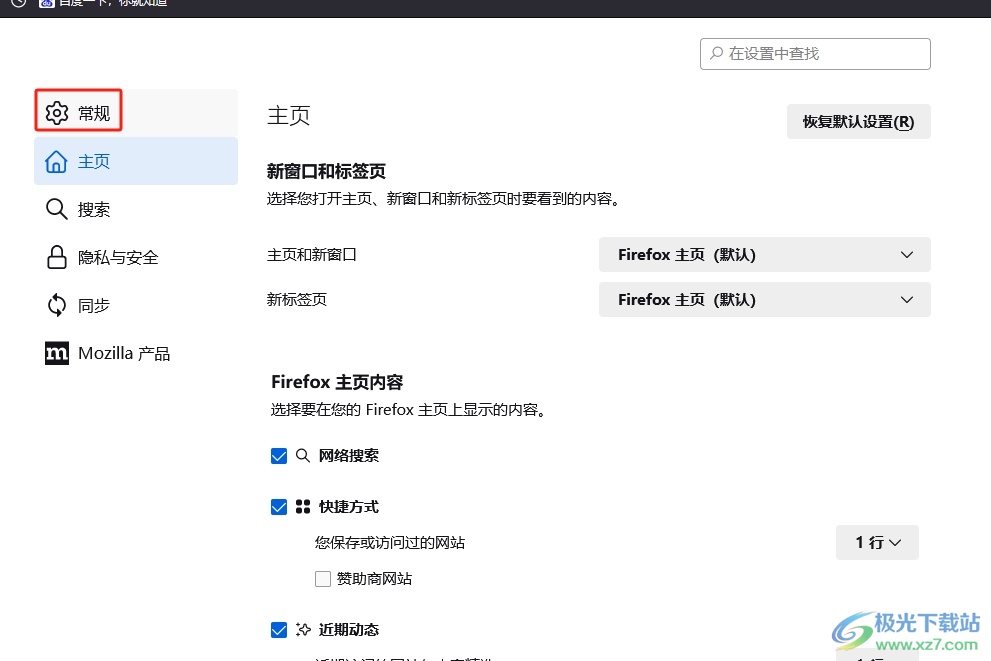Click the 恢复默认设置 button
Image resolution: width=991 pixels, height=661 pixels.
pyautogui.click(x=858, y=122)
